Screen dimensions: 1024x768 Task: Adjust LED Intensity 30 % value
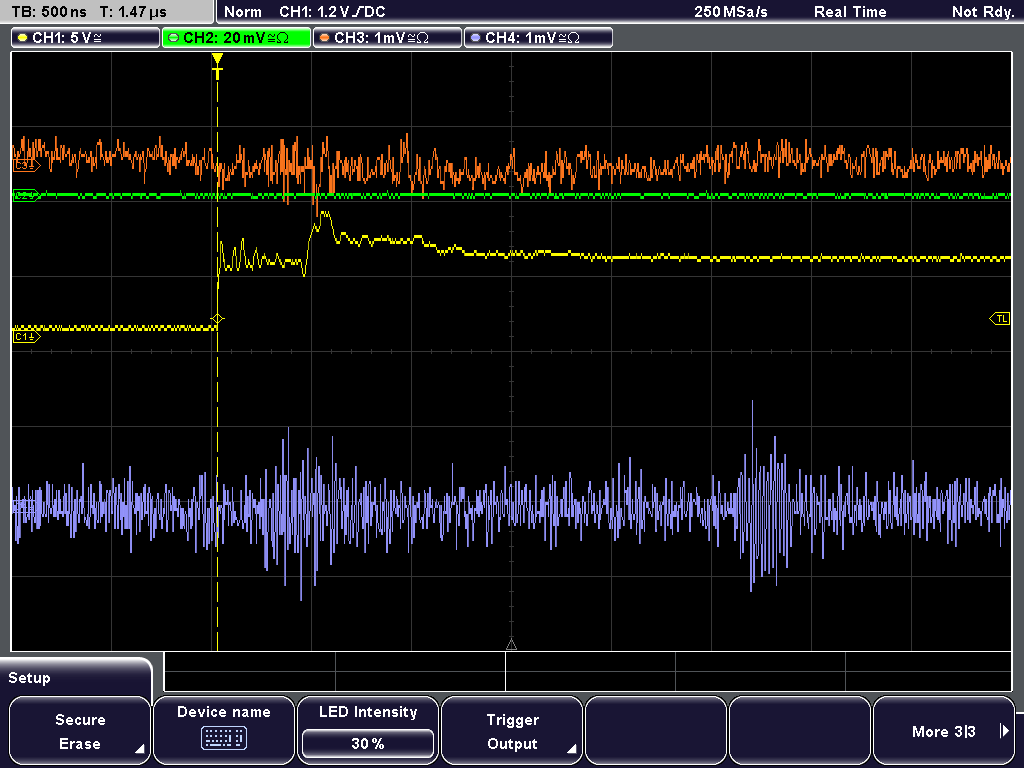(x=368, y=743)
